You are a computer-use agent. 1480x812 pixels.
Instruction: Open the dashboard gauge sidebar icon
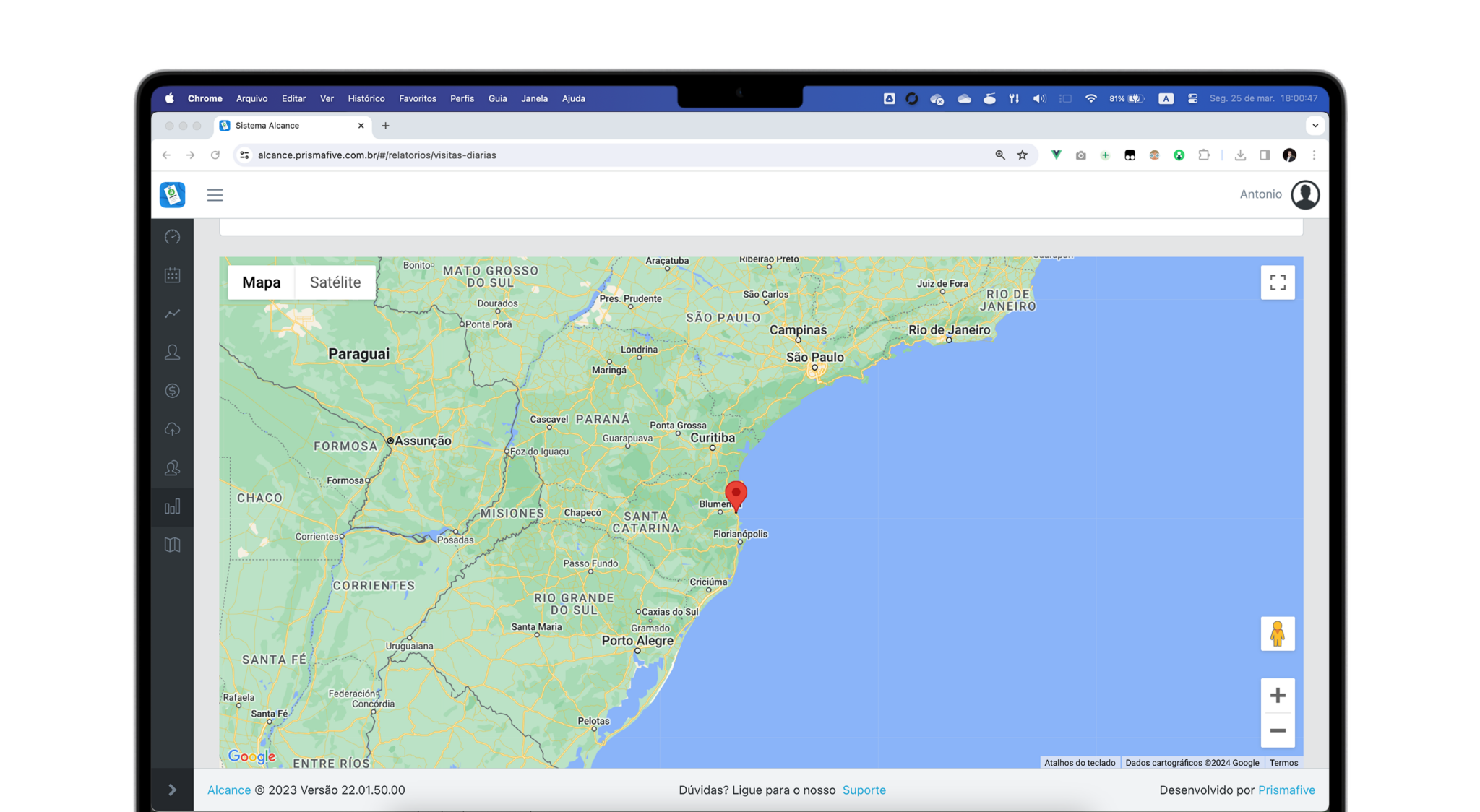coord(172,237)
